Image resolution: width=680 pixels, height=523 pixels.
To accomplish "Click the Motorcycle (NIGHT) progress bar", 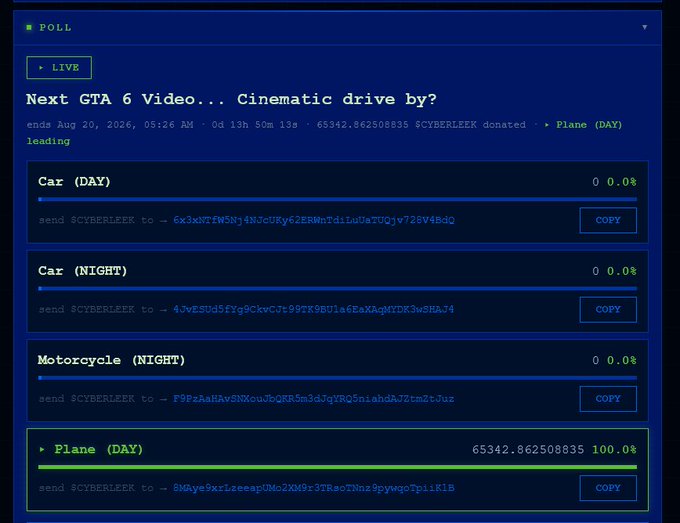I will [x=337, y=378].
